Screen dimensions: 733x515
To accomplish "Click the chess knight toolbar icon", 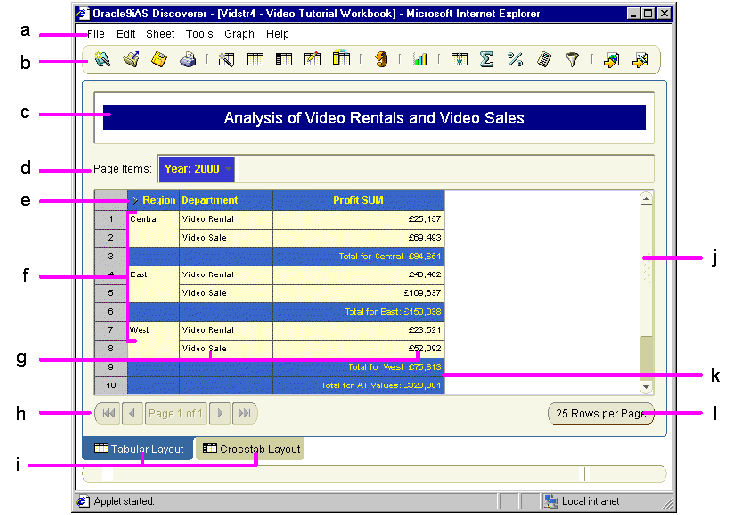I will [x=381, y=59].
